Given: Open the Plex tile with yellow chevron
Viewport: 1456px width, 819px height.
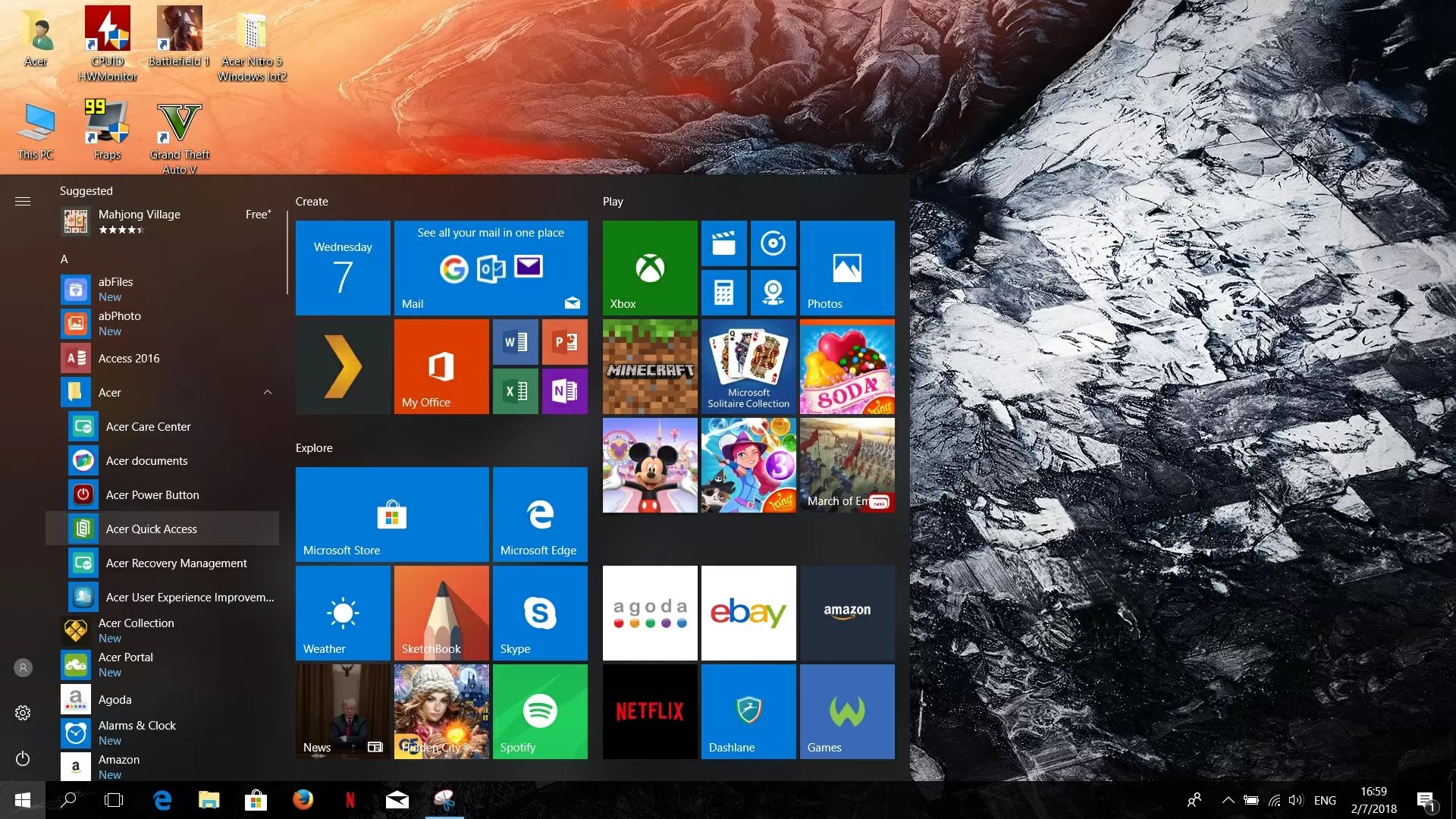Looking at the screenshot, I should pyautogui.click(x=343, y=366).
